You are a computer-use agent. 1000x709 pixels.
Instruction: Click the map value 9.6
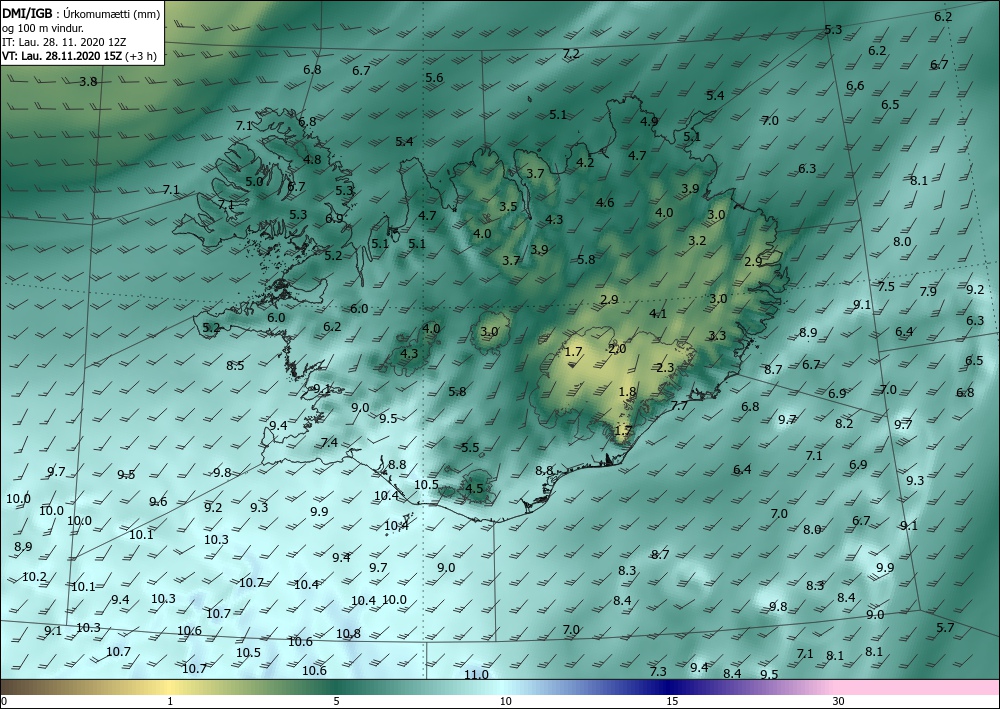(158, 502)
